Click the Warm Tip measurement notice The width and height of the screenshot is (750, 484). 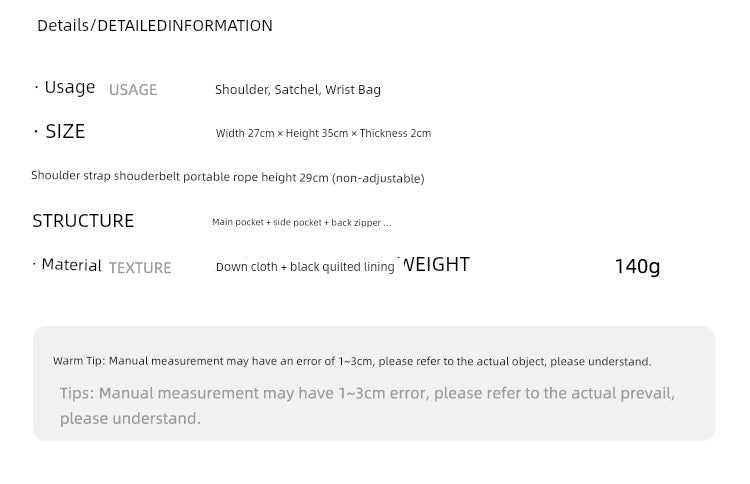[351, 361]
